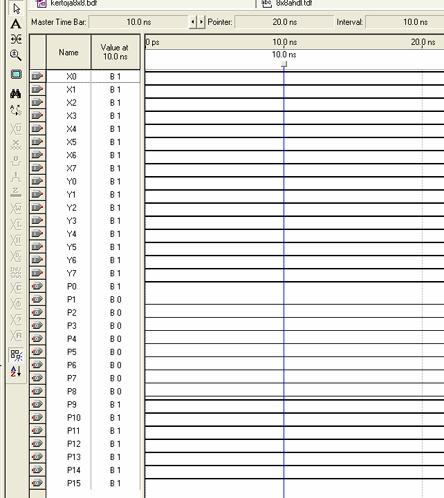The image size is (444, 498).
Task: Choose the Text tool with letter A
Action: tap(16, 24)
